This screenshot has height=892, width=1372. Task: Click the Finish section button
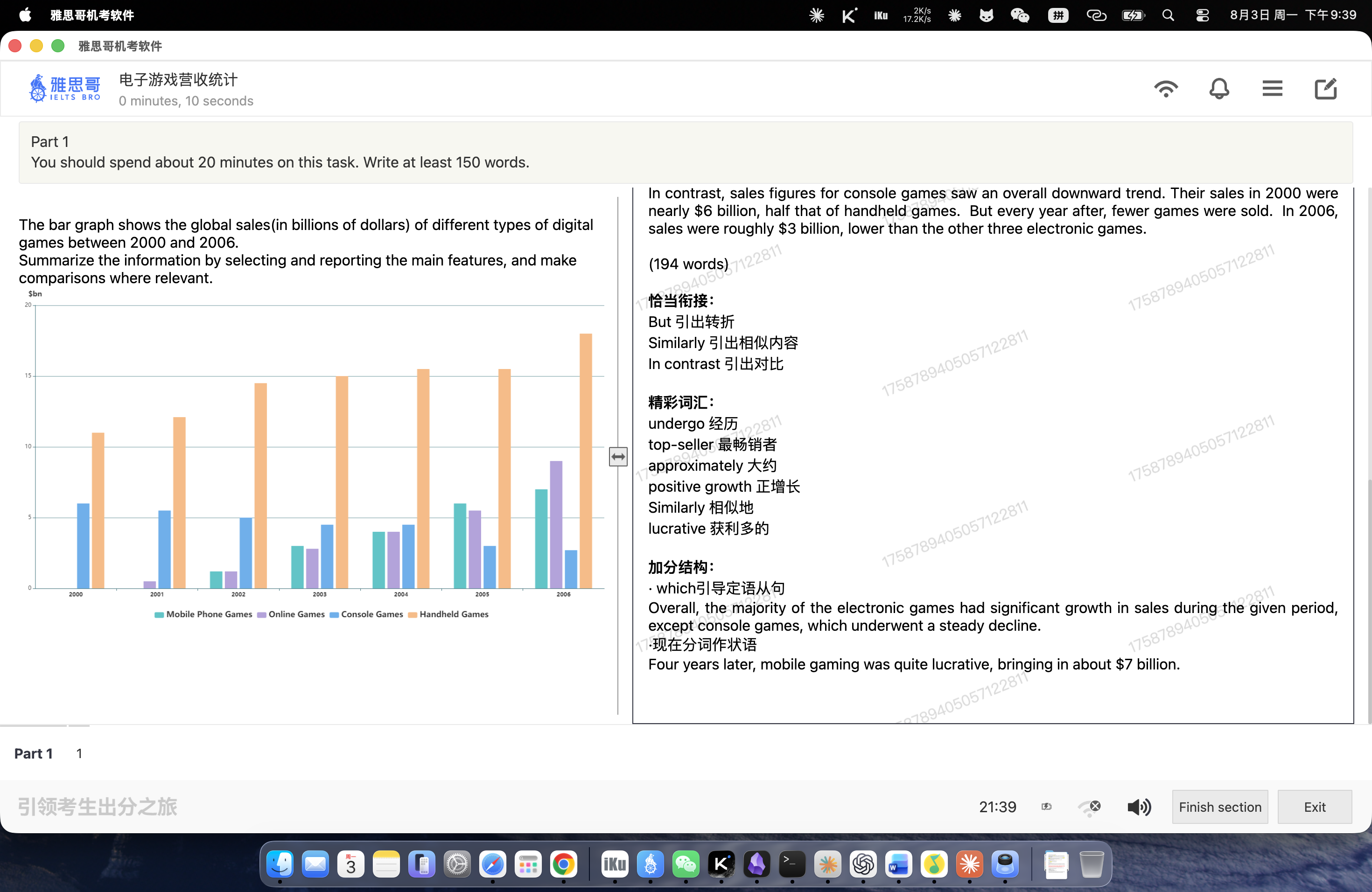tap(1220, 806)
